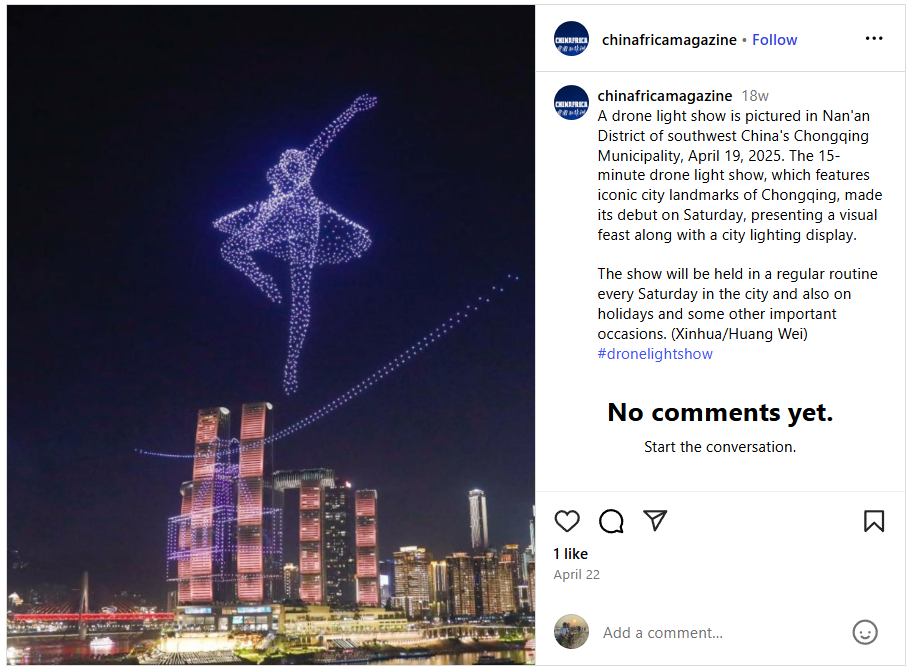This screenshot has width=915, height=671.
Task: View who liked via 1 like
Action: 570,554
